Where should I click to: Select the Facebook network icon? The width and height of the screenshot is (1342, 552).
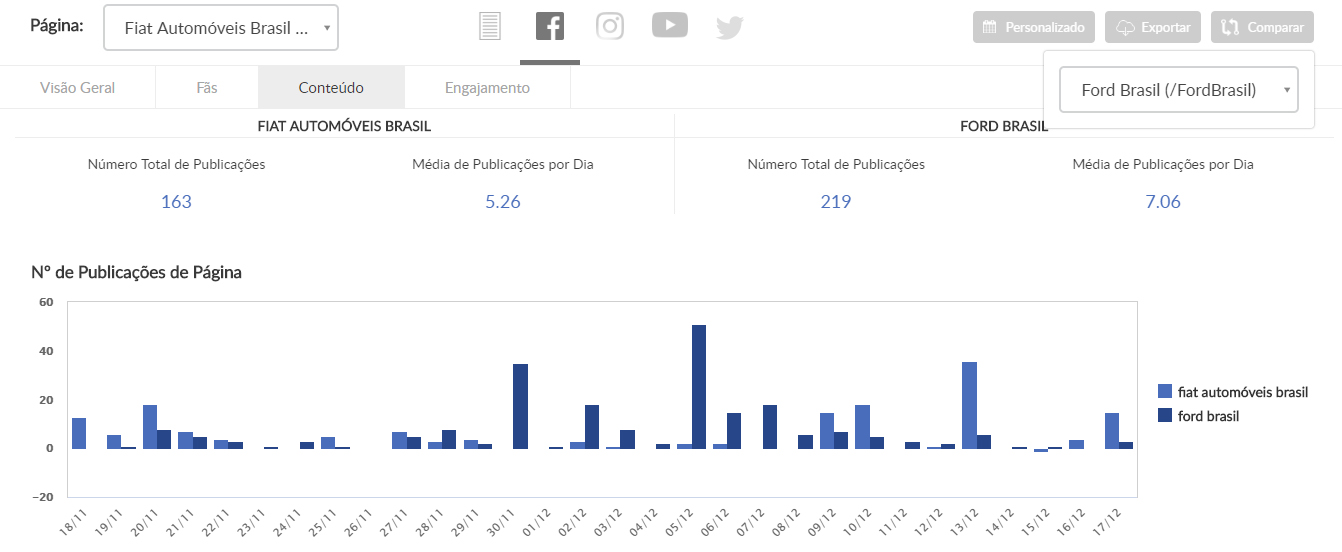[550, 26]
